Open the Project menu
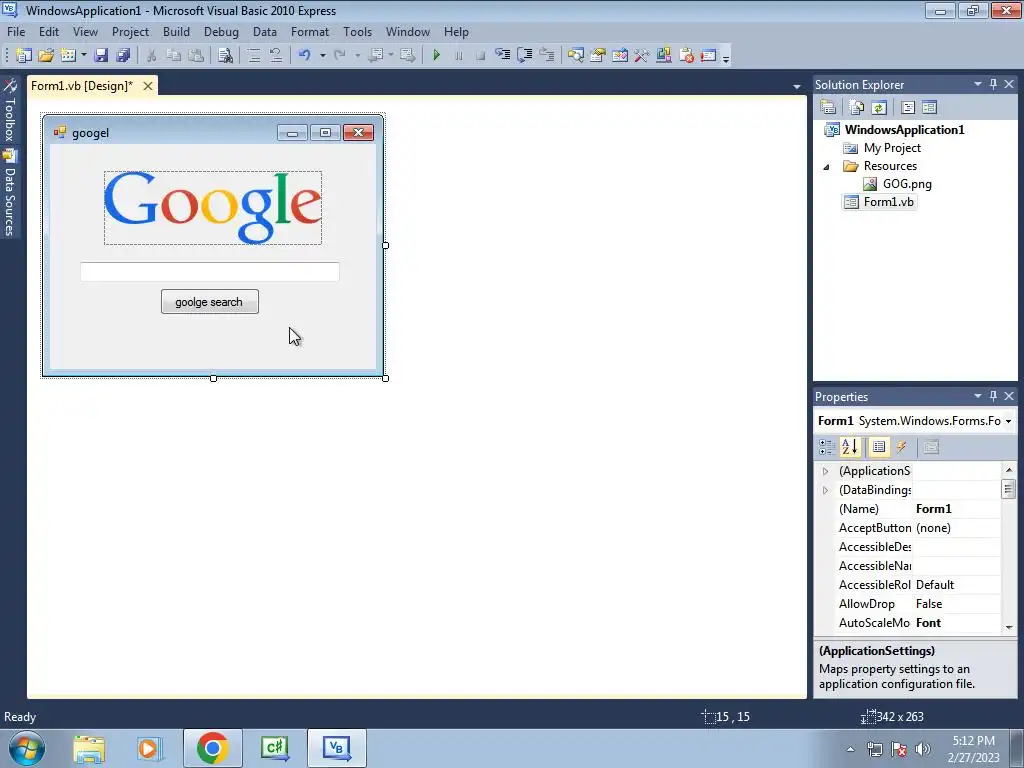The width and height of the screenshot is (1024, 768). (x=130, y=31)
